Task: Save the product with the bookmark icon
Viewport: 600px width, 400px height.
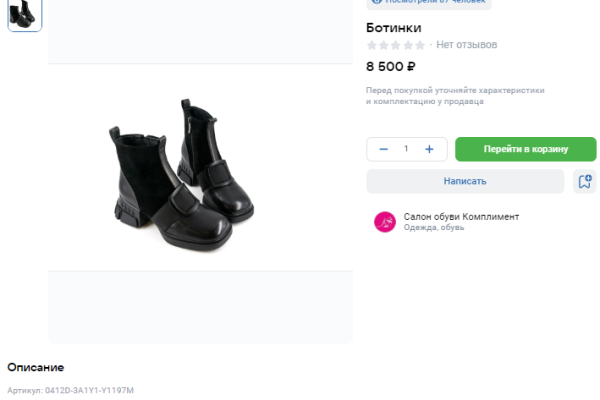Action: pyautogui.click(x=585, y=181)
